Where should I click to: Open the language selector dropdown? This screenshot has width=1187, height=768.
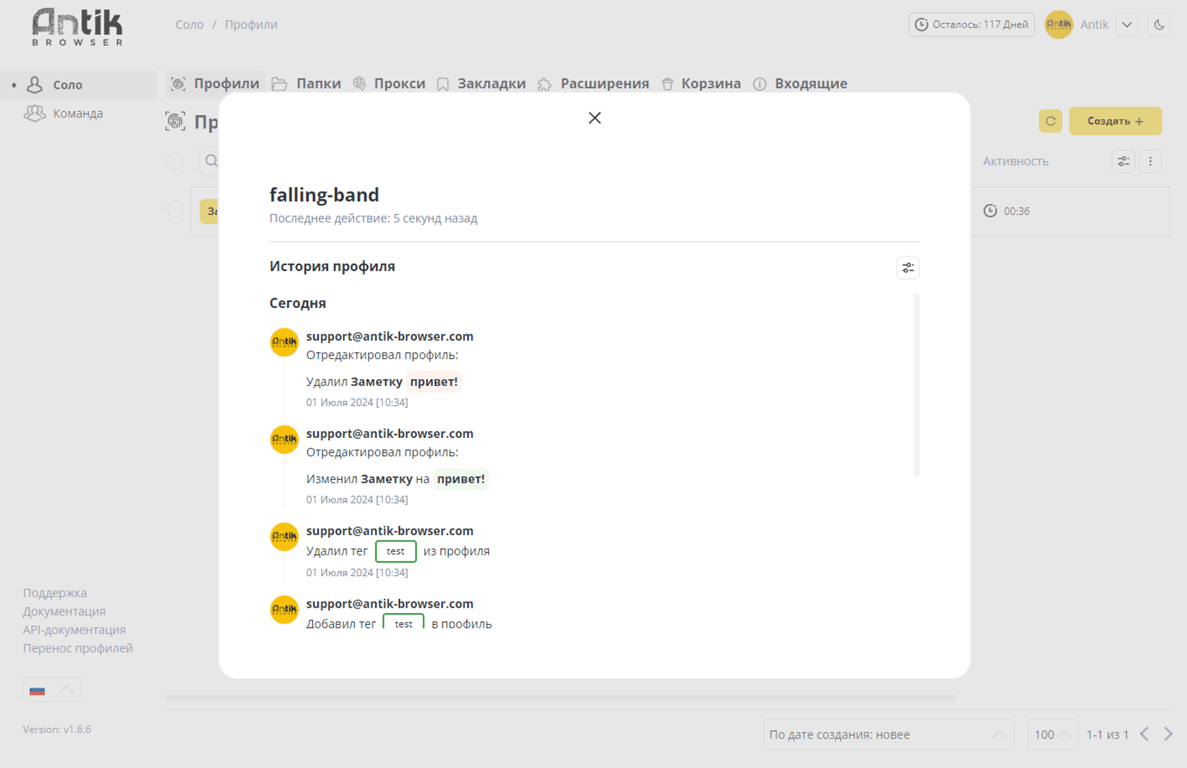click(x=52, y=690)
